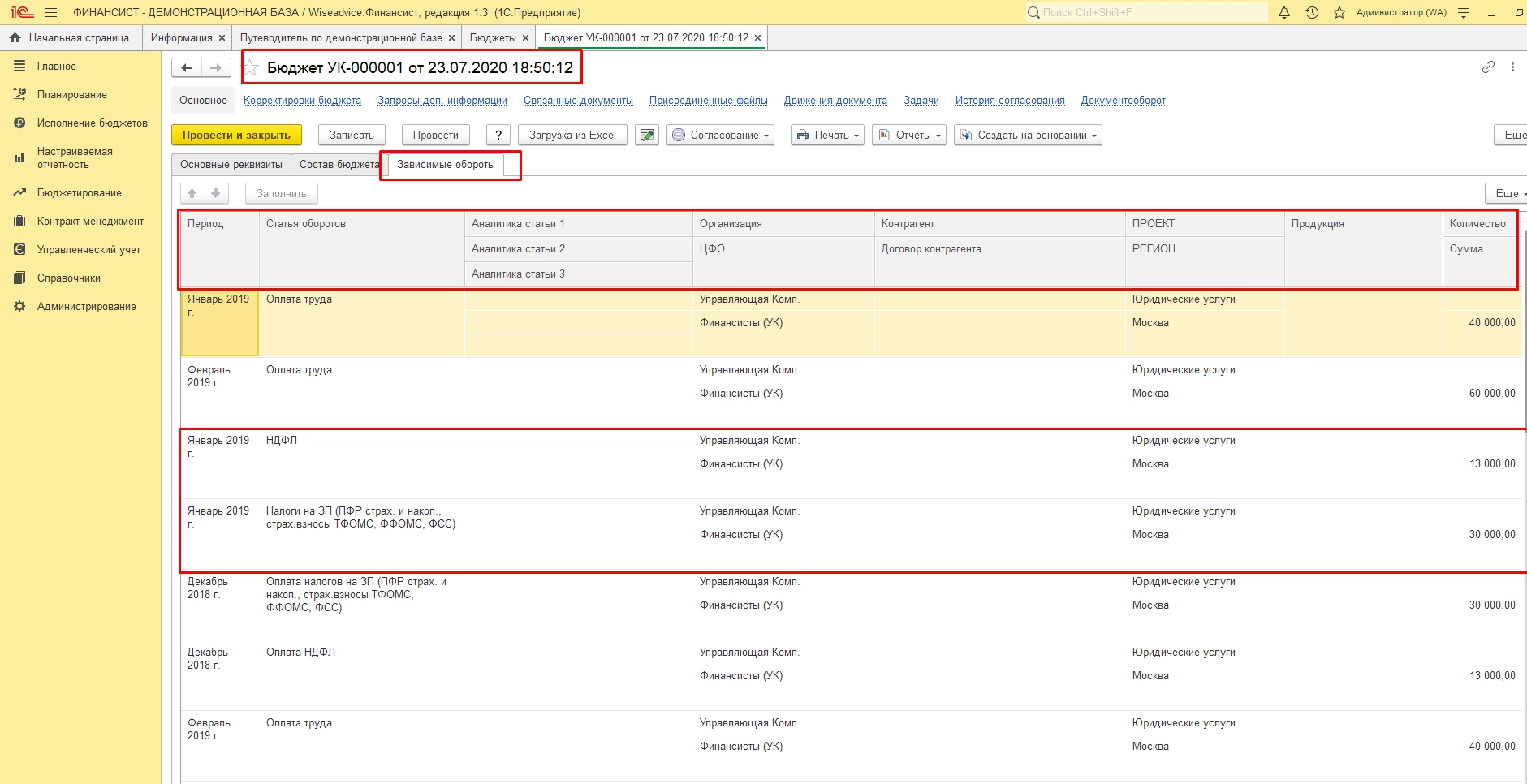Select Бюджетирование in the sidebar
Screen dimensions: 1527x784
(x=79, y=193)
